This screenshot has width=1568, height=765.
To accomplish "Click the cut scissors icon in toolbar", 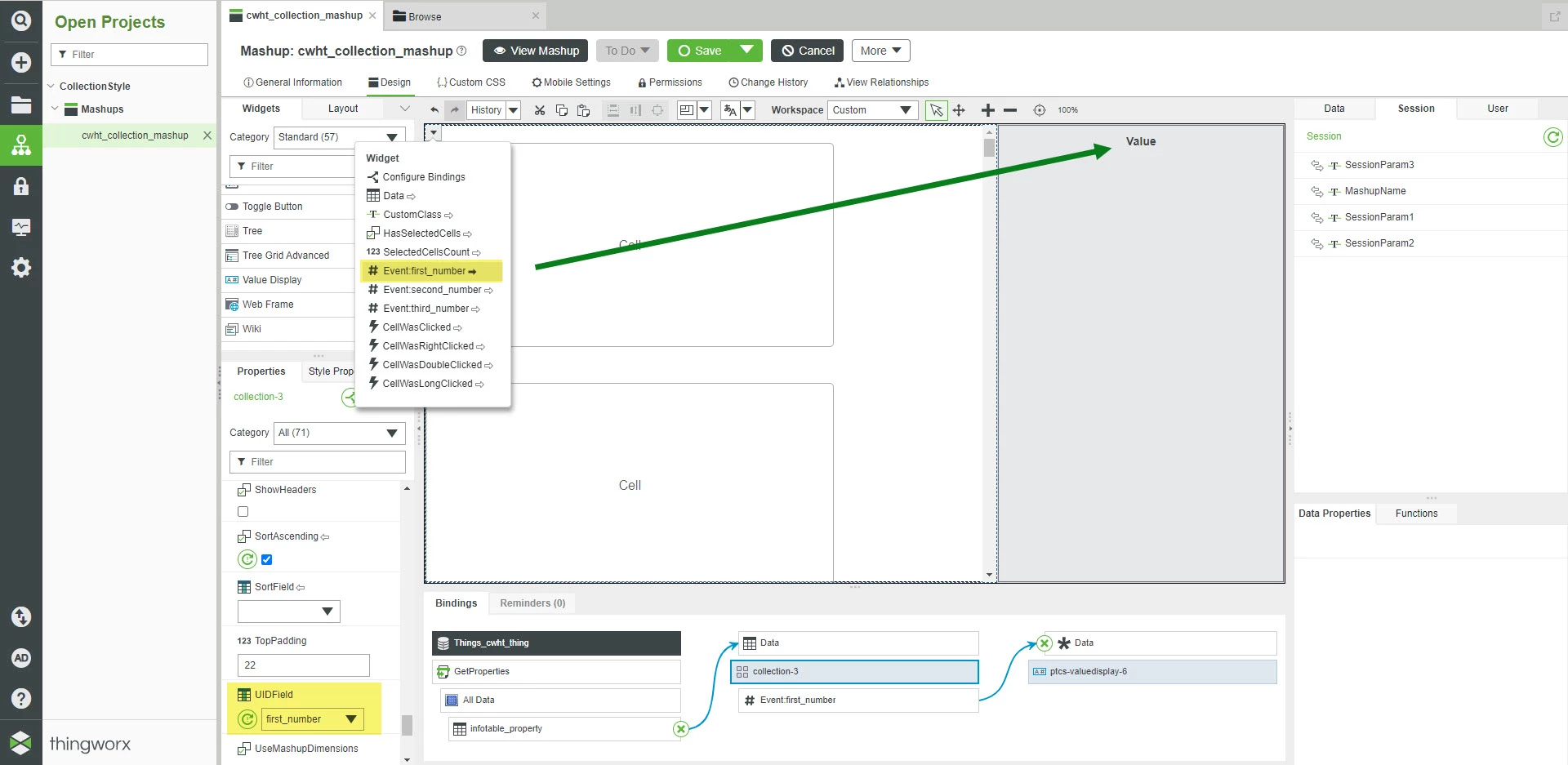I will pyautogui.click(x=539, y=110).
